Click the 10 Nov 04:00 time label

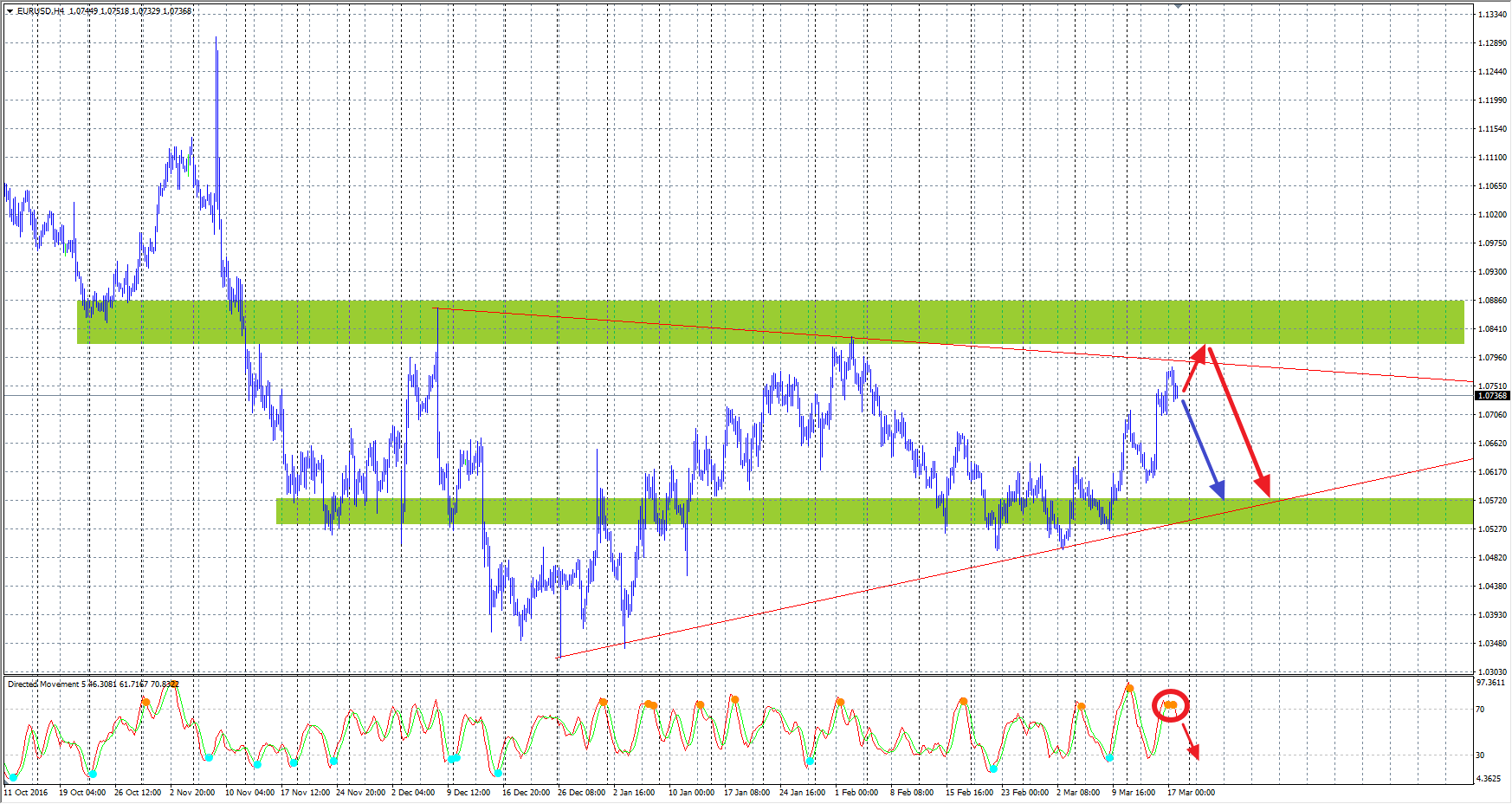tap(249, 793)
